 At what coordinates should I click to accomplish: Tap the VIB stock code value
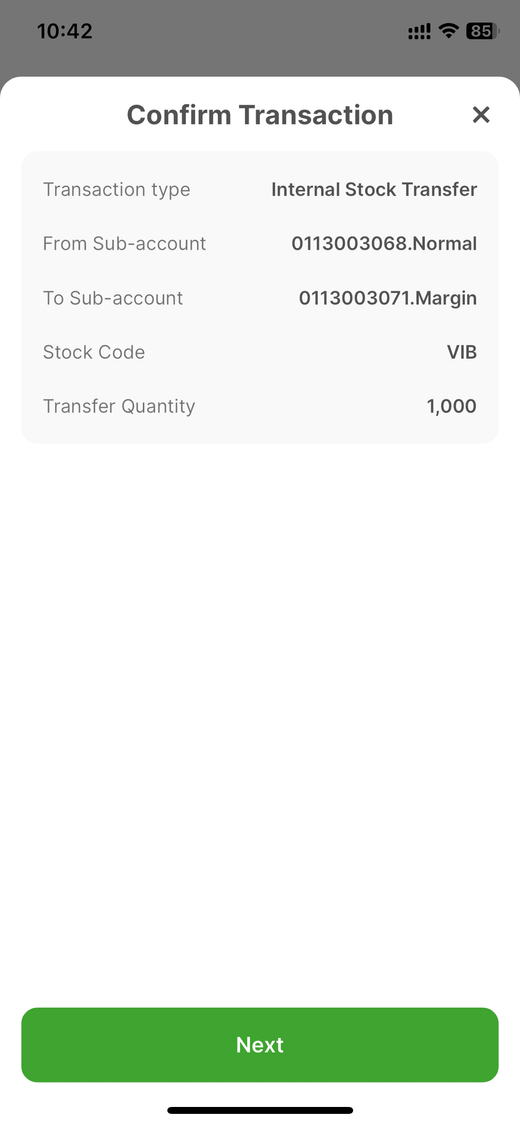[462, 352]
